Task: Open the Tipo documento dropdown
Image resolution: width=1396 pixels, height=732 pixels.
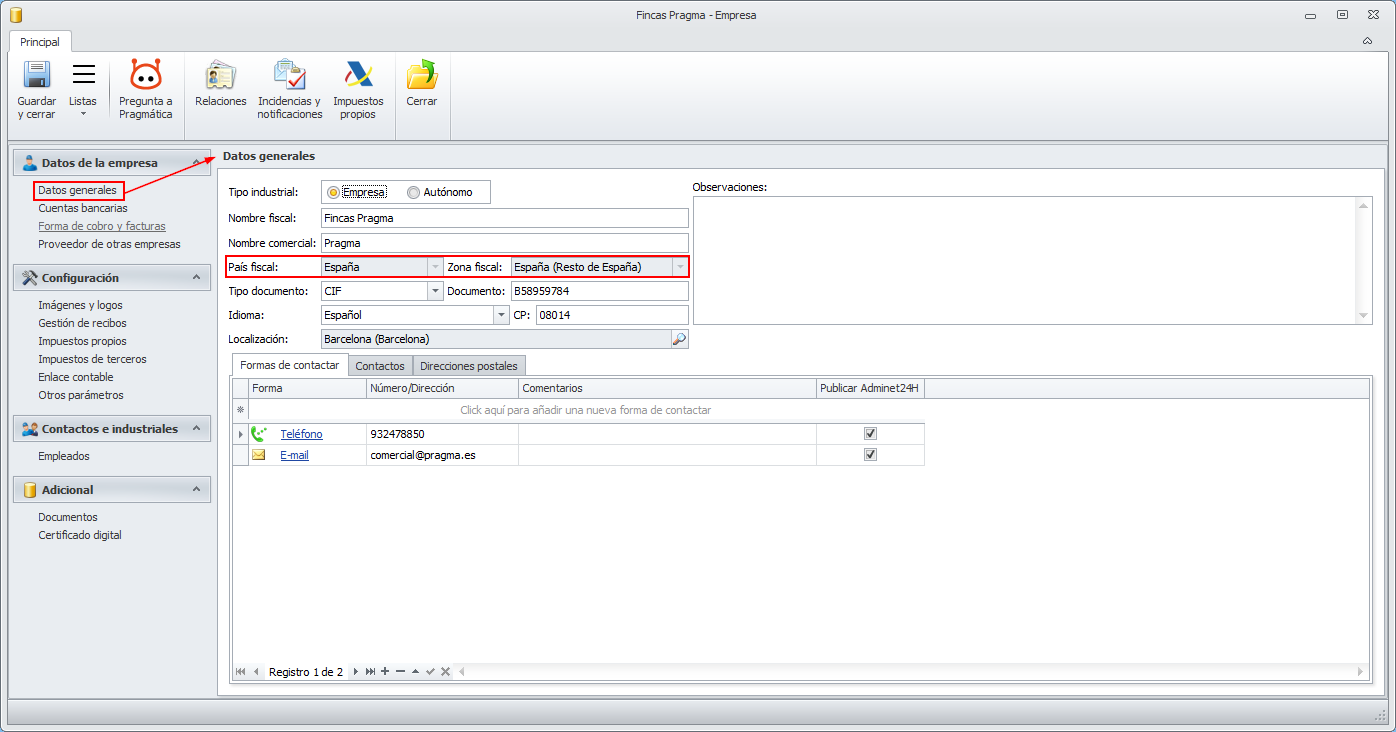Action: [435, 291]
